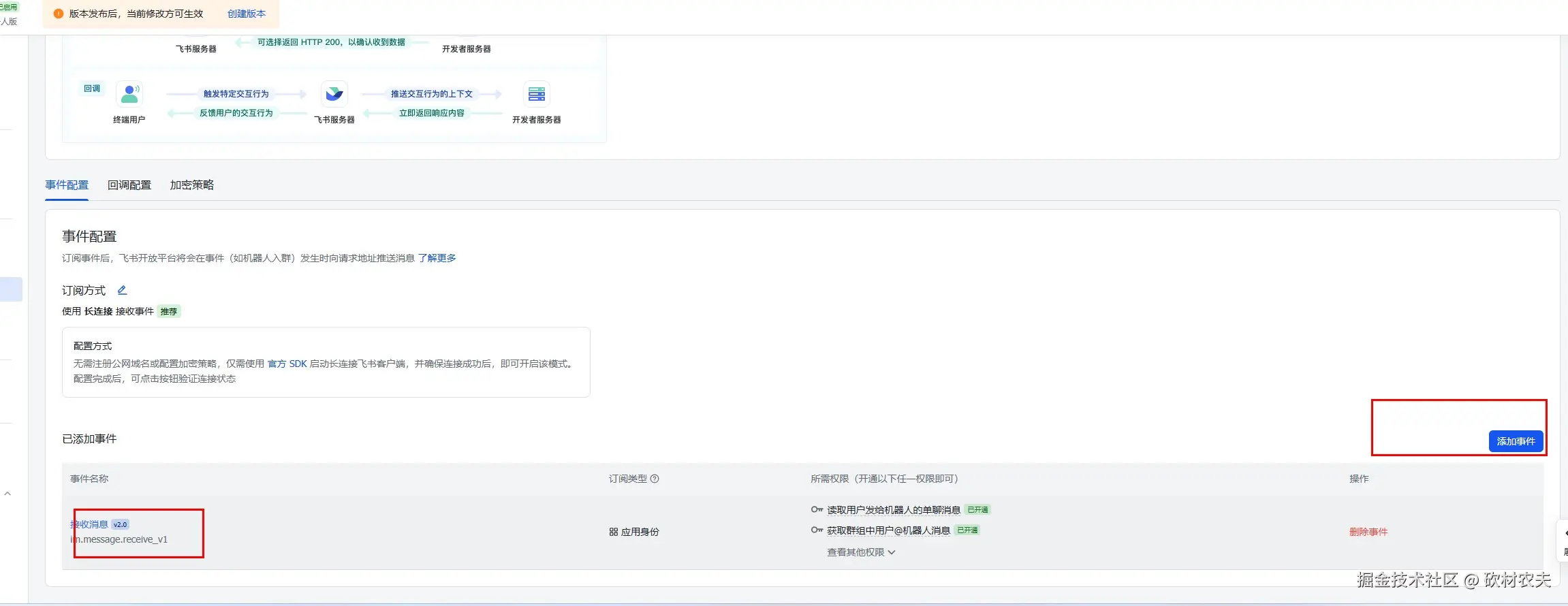This screenshot has width=1568, height=606.
Task: Click the blue 添加事件 button
Action: (x=1516, y=441)
